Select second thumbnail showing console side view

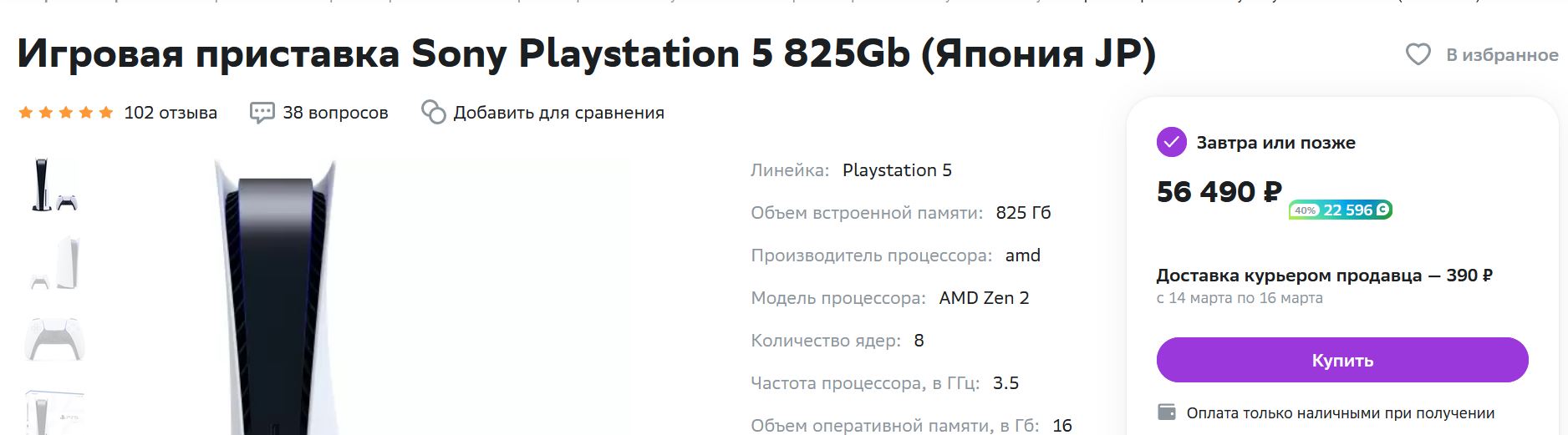(x=54, y=263)
